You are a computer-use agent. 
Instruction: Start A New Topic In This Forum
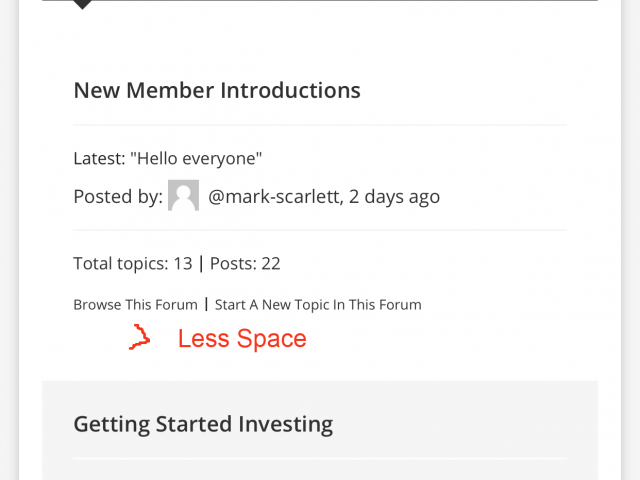coord(318,305)
